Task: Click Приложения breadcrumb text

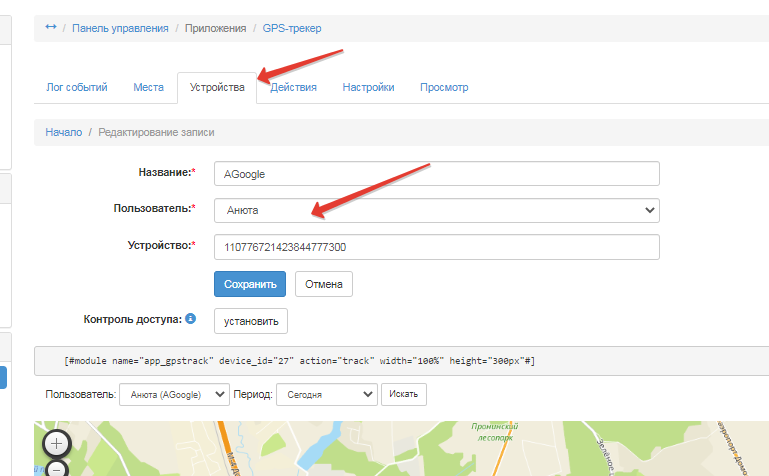Action: pyautogui.click(x=215, y=28)
